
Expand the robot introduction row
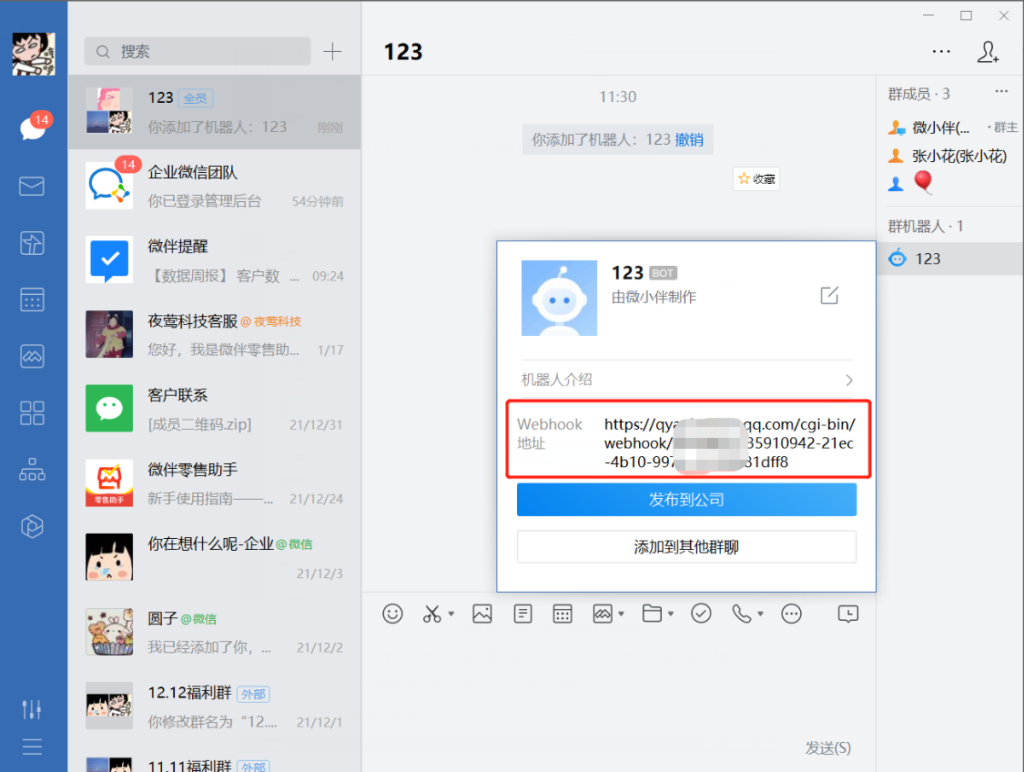pyautogui.click(x=687, y=379)
